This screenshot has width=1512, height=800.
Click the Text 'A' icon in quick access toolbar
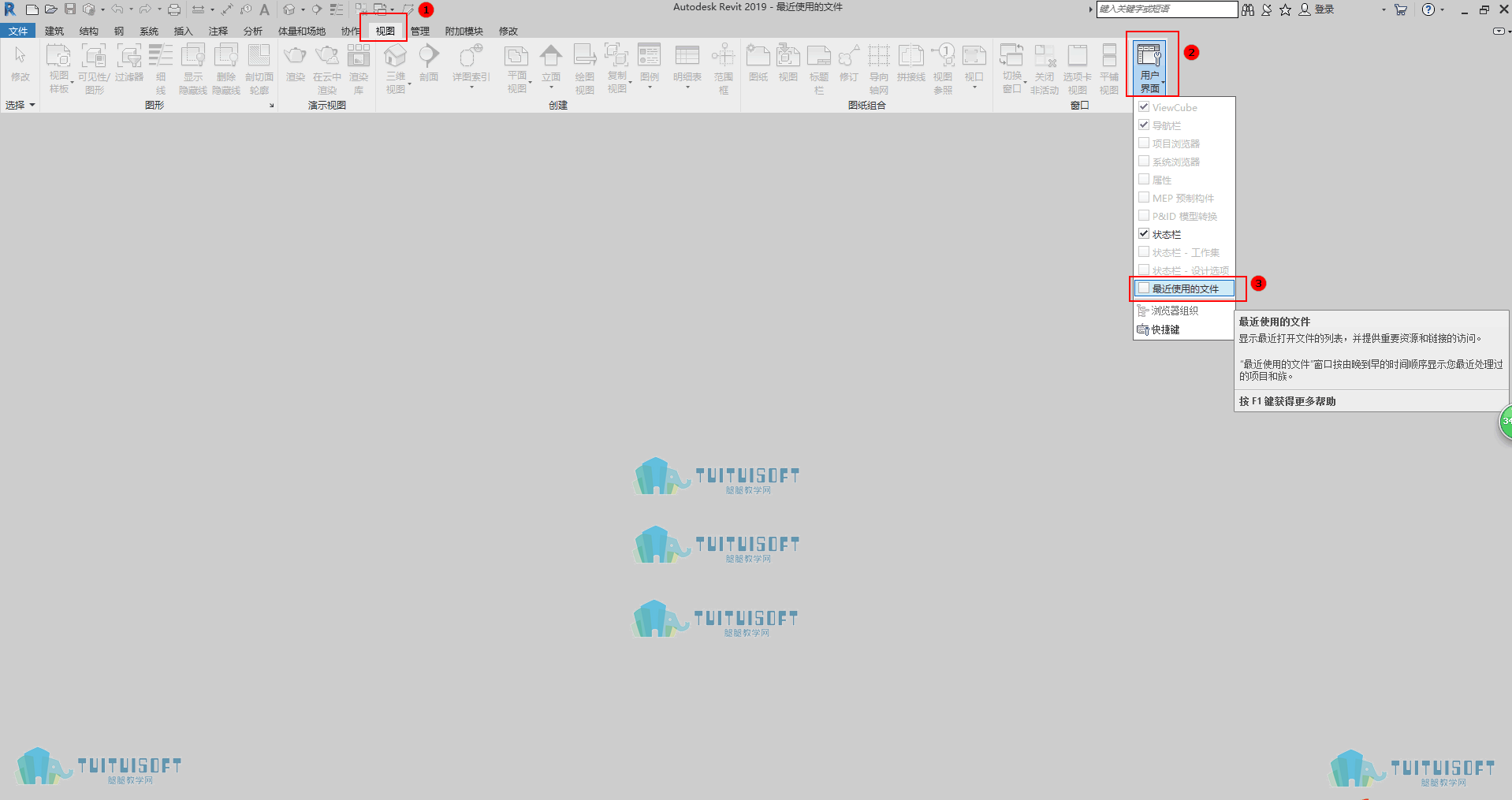click(265, 9)
